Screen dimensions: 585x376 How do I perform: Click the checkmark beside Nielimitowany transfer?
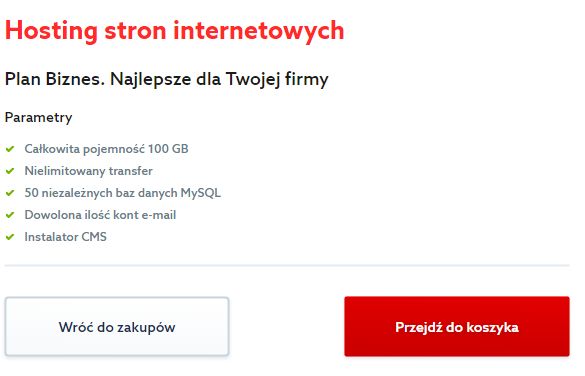coord(10,171)
